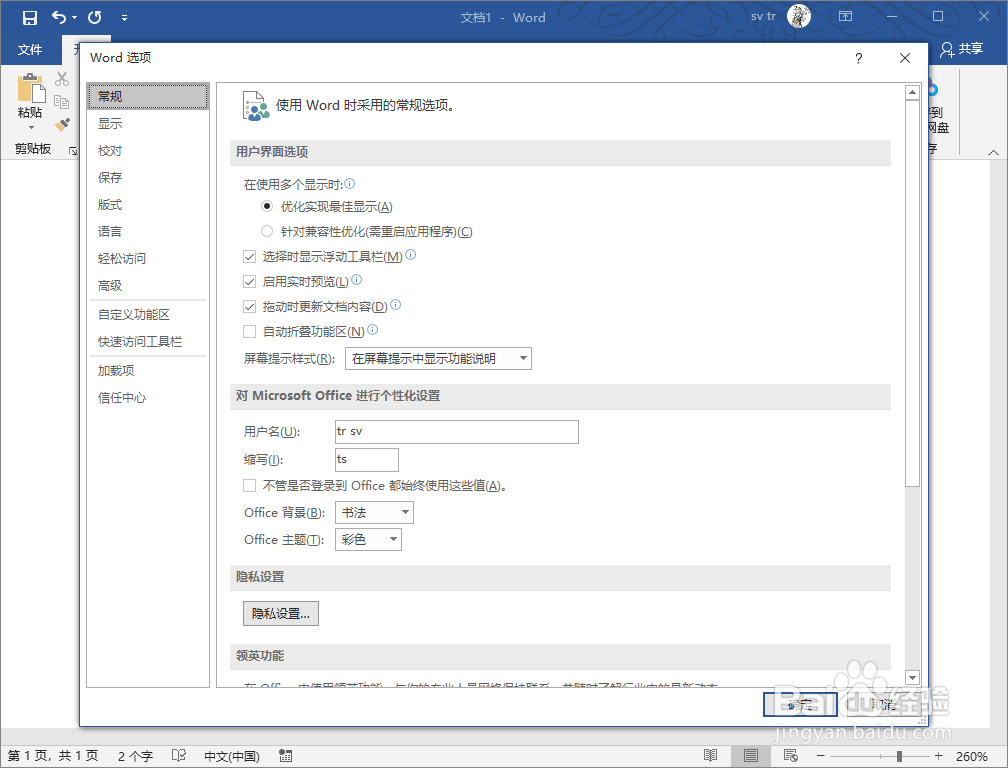Click the Undo arrow in quick access toolbar

click(58, 17)
